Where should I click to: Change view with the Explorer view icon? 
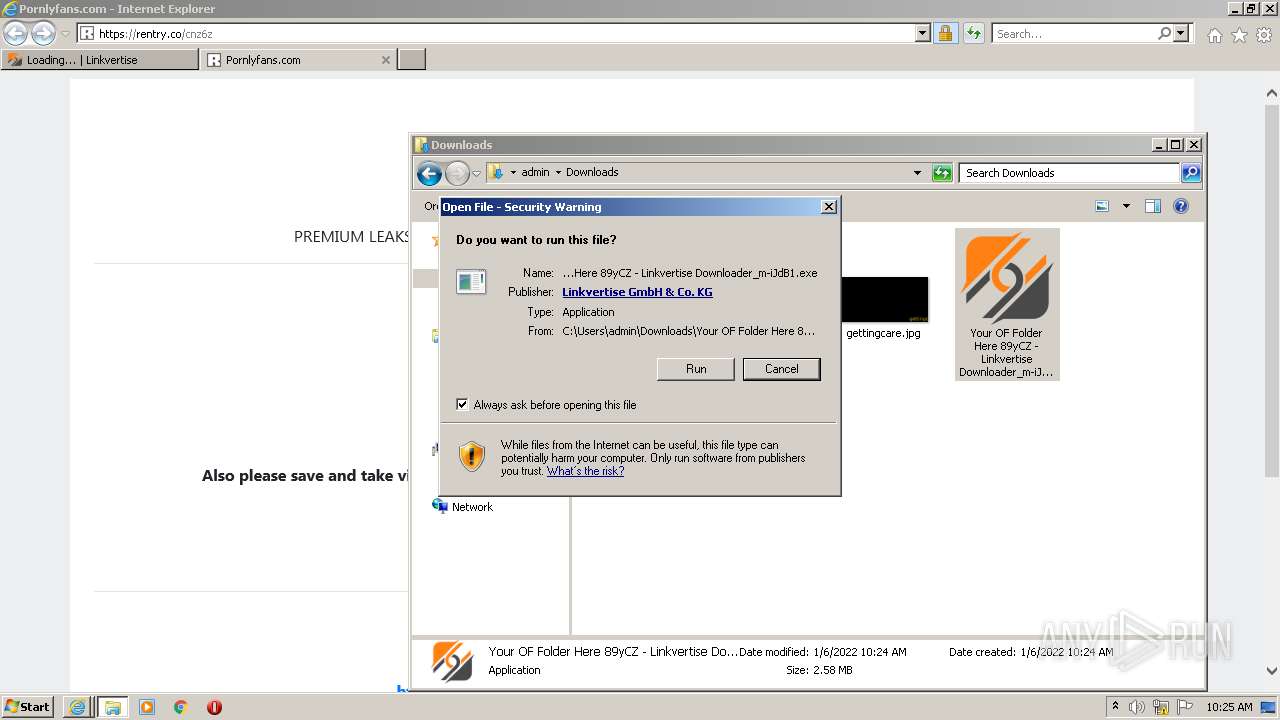point(1102,206)
